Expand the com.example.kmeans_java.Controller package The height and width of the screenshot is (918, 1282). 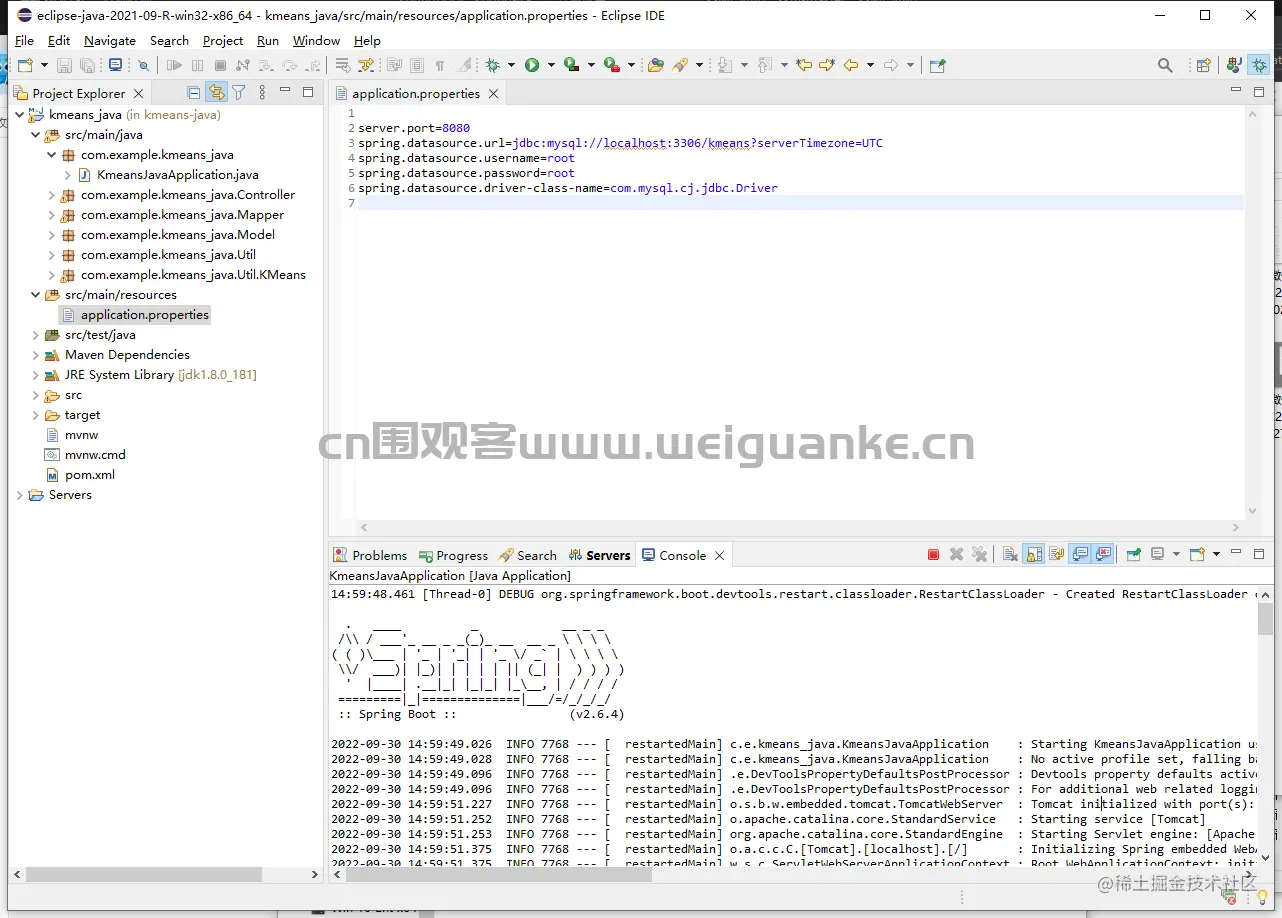(52, 195)
